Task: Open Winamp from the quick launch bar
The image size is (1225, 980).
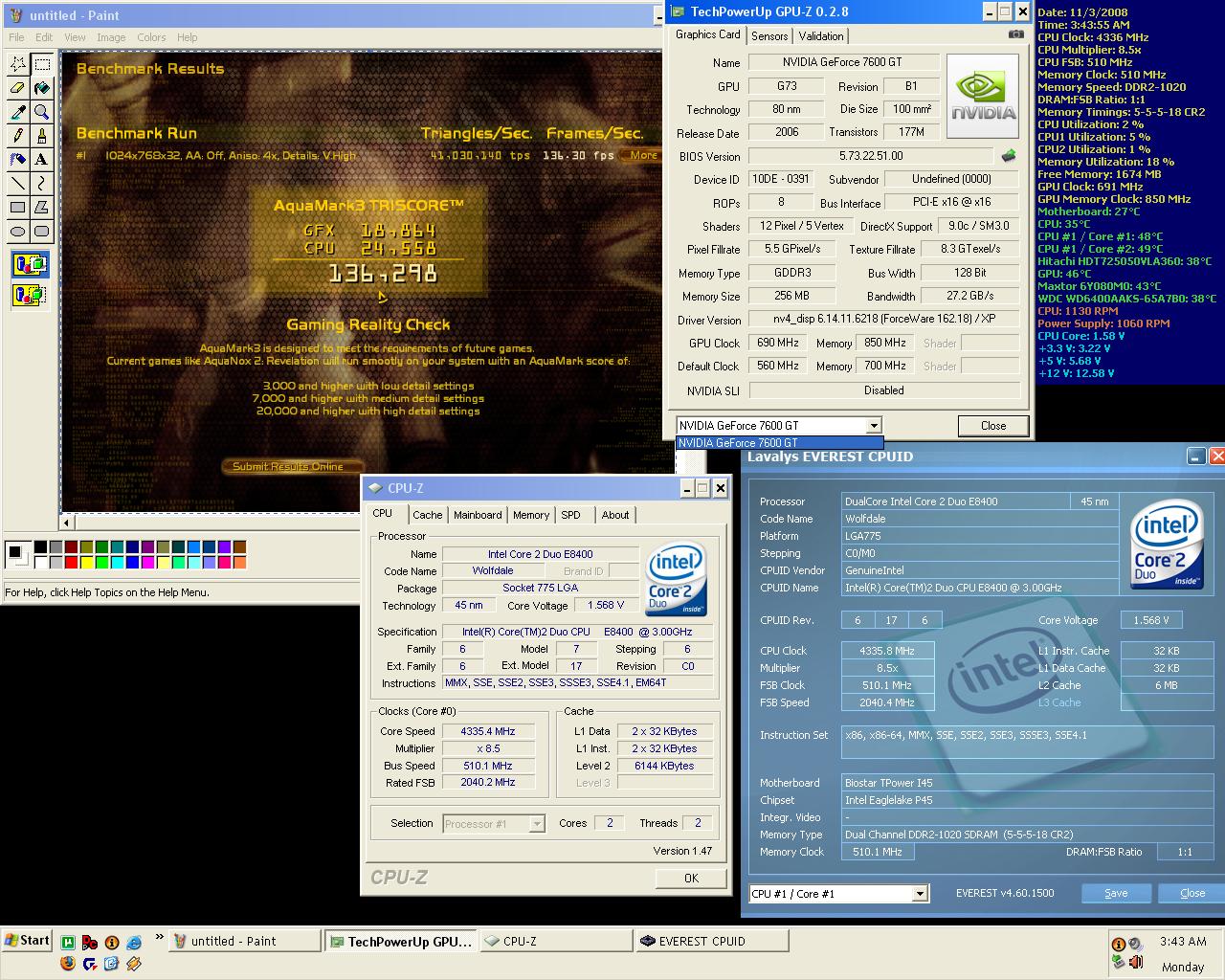Action: coord(134,963)
